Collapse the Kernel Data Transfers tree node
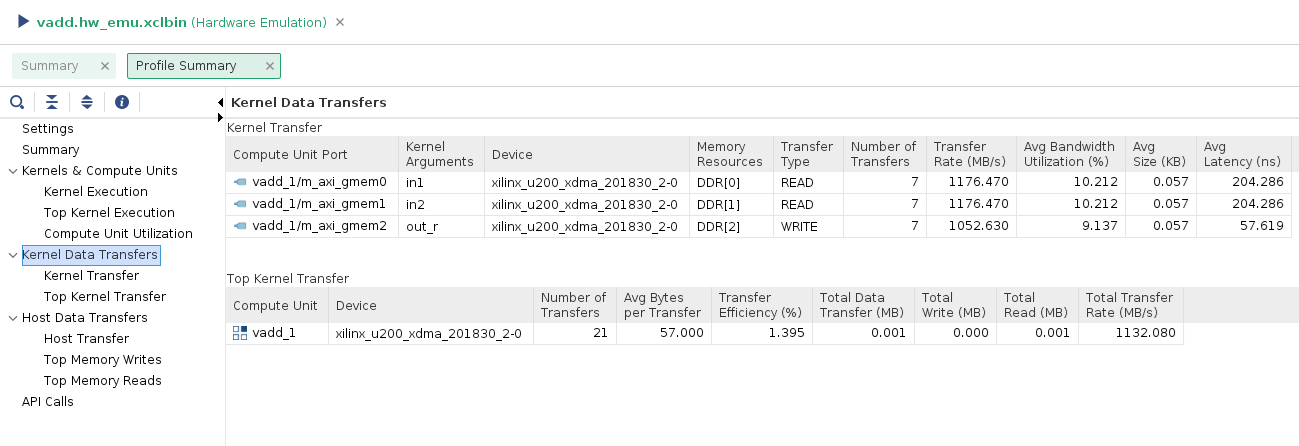The image size is (1299, 446). (x=12, y=255)
